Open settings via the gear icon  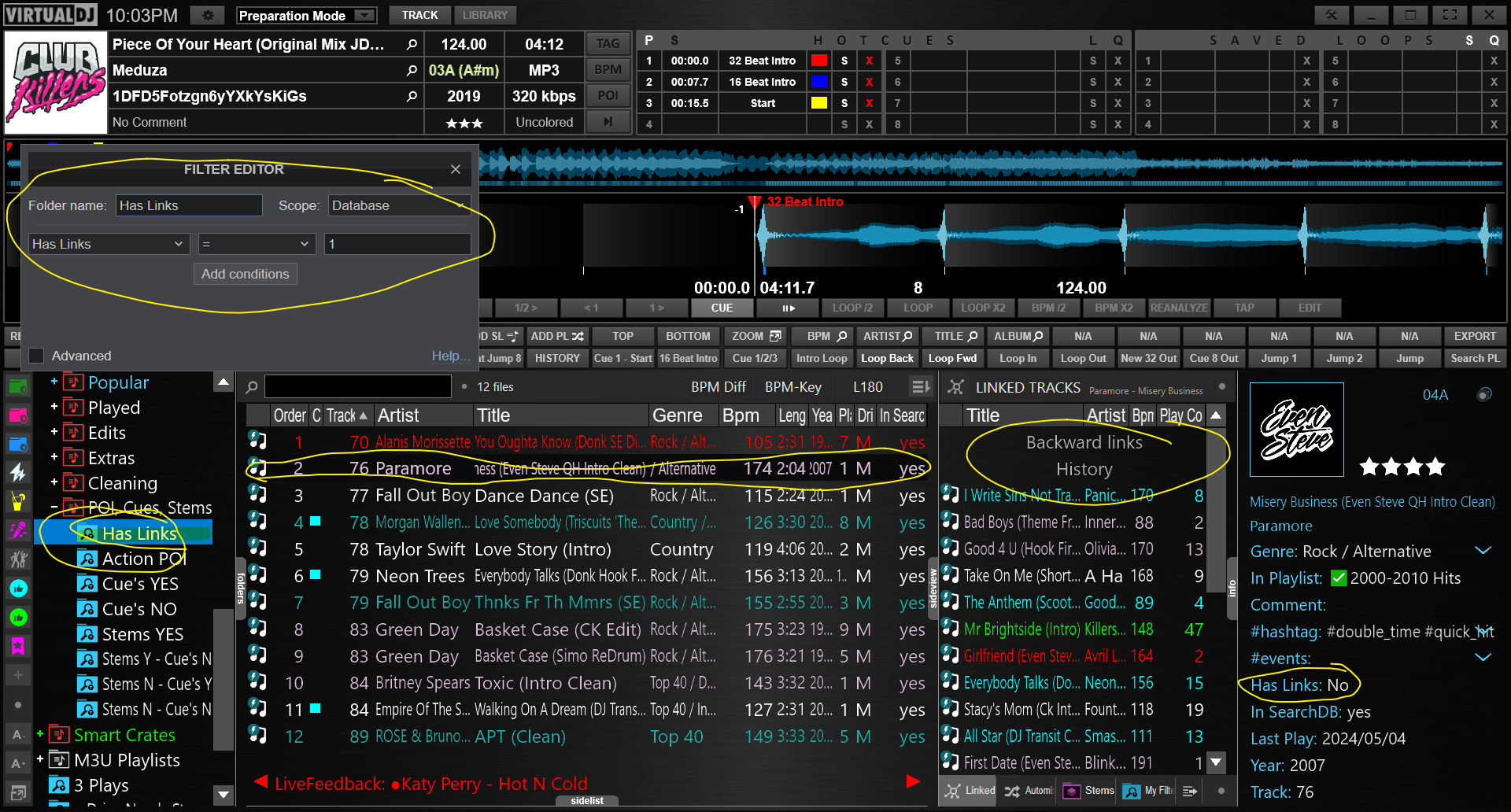pos(208,16)
